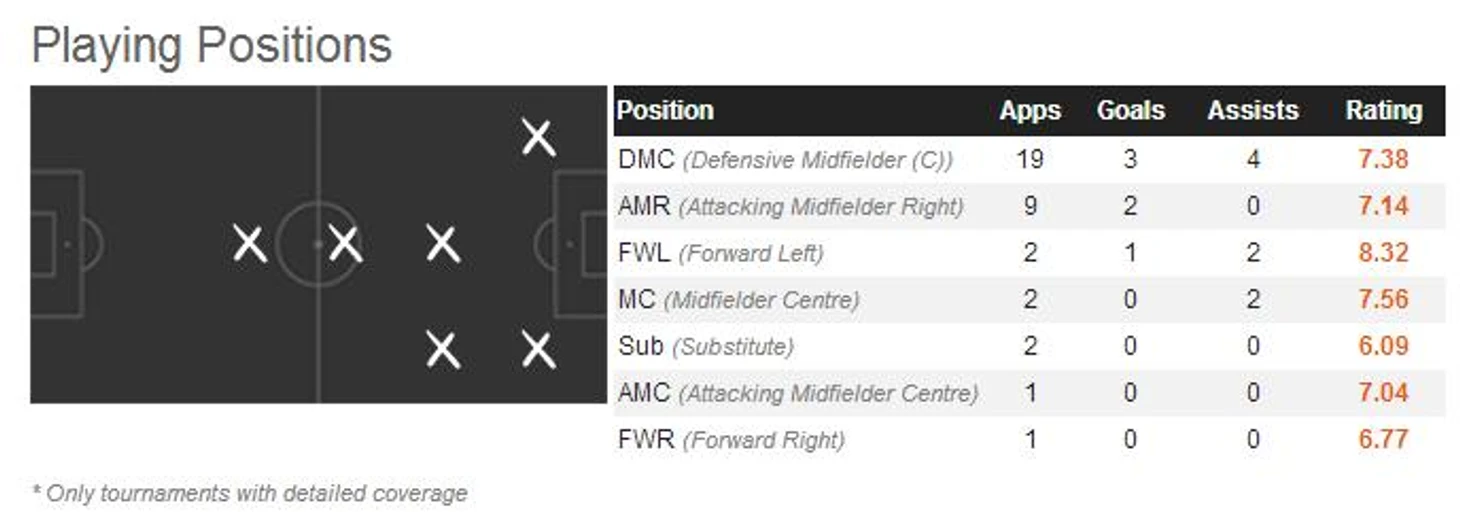This screenshot has height=516, width=1460.
Task: Click the top right X marker on pitch
Action: [538, 138]
